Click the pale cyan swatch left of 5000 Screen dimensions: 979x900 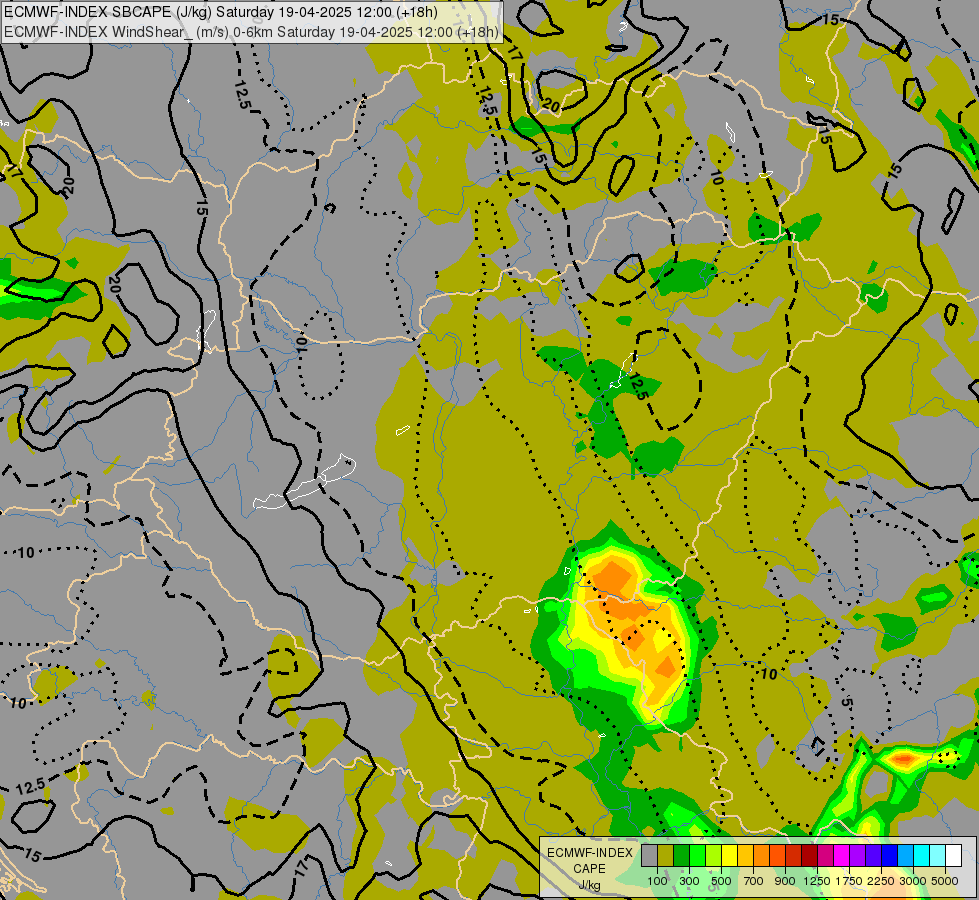pos(938,855)
